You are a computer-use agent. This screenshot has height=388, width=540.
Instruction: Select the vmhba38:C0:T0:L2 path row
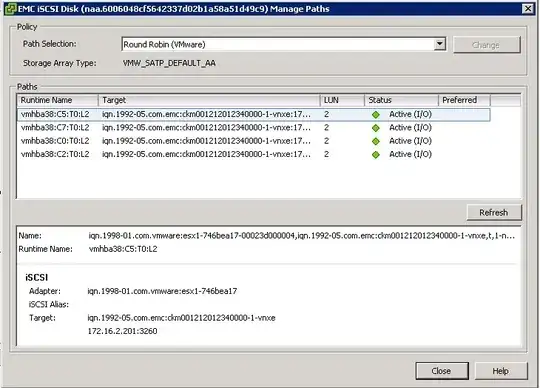tap(254, 141)
